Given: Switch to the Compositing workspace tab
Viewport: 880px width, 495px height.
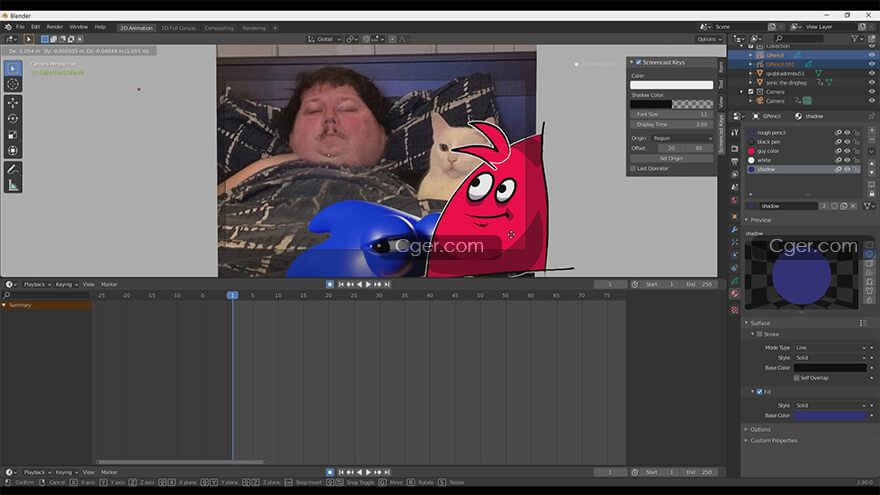Looking at the screenshot, I should 219,28.
